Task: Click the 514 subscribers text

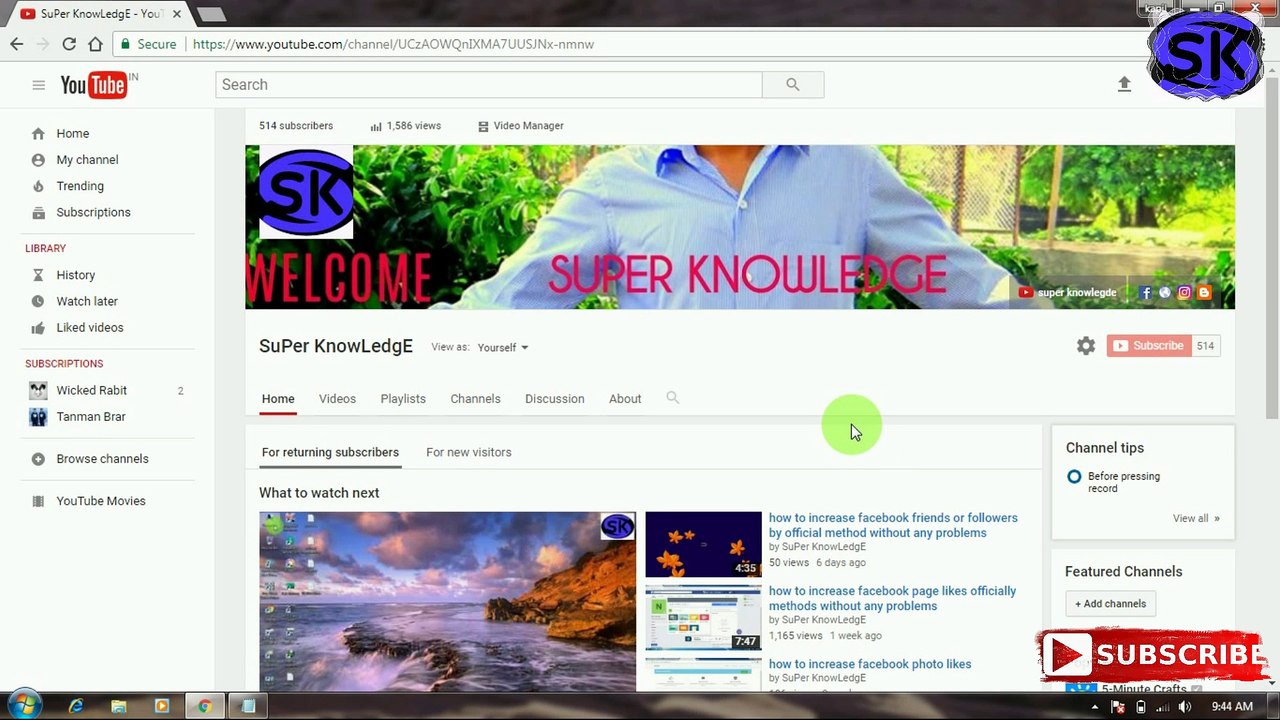Action: pyautogui.click(x=296, y=126)
